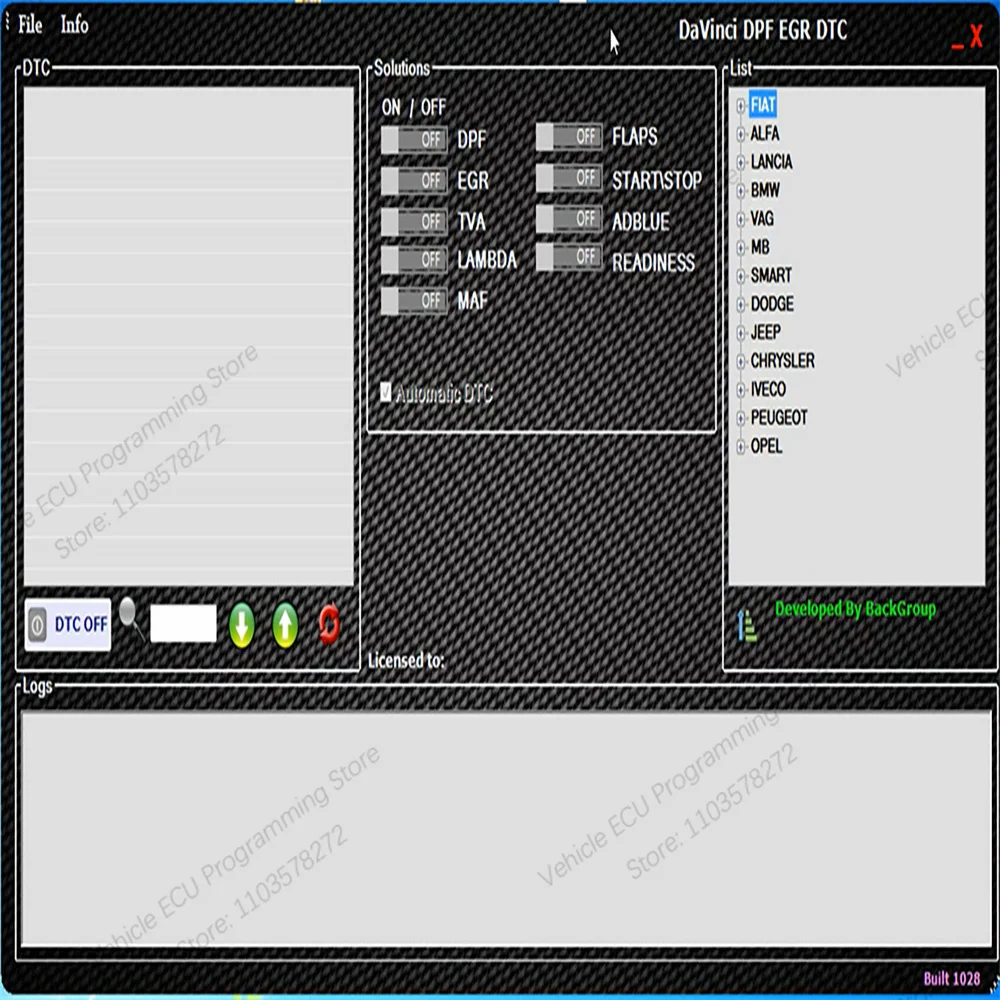Click the DTC OFF button
1000x1000 pixels.
click(x=68, y=624)
